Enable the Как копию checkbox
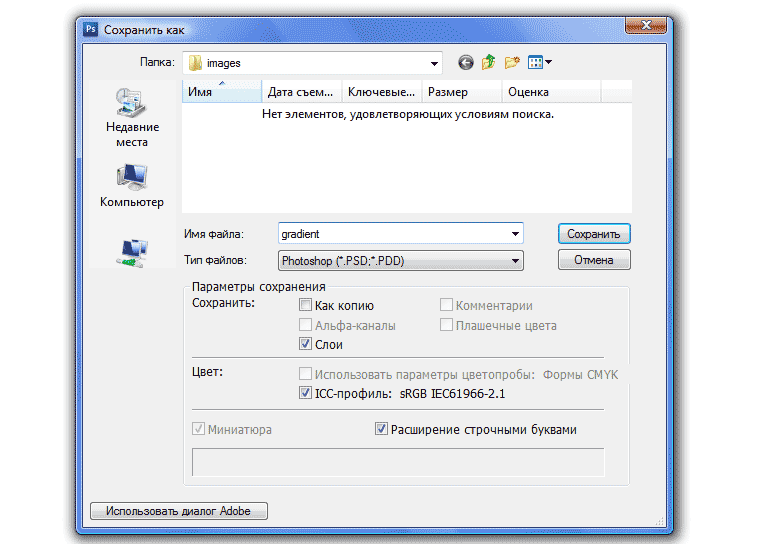The width and height of the screenshot is (760, 544). click(x=305, y=305)
